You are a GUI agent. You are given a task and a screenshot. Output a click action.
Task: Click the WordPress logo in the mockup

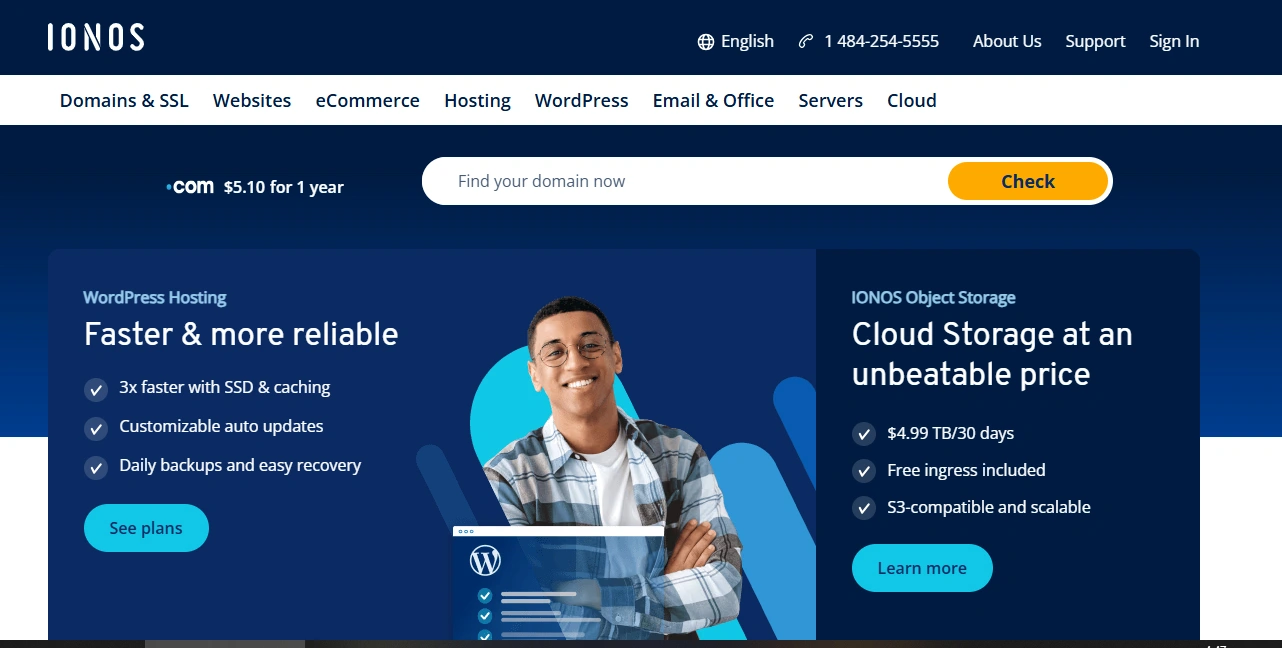485,561
